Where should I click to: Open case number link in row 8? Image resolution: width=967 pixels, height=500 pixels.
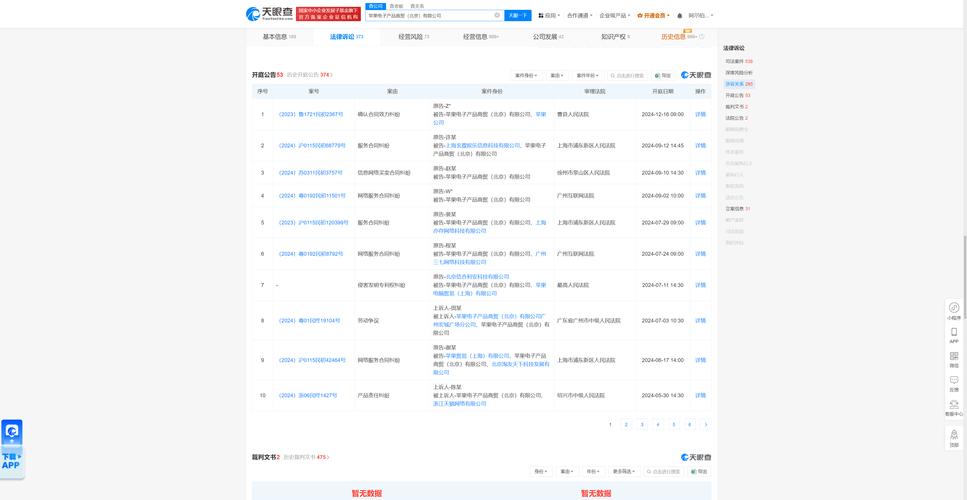[308, 321]
